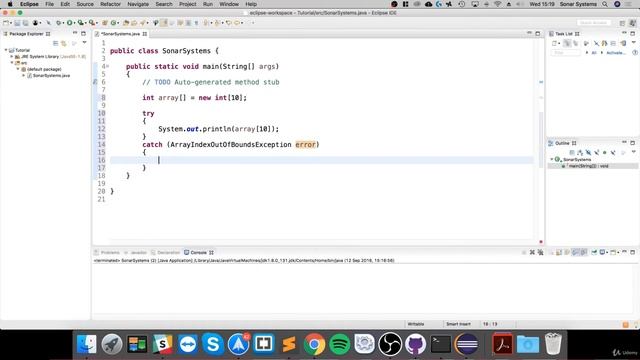Open Terminal from the Dock
The image size is (640, 360).
tap(441, 344)
